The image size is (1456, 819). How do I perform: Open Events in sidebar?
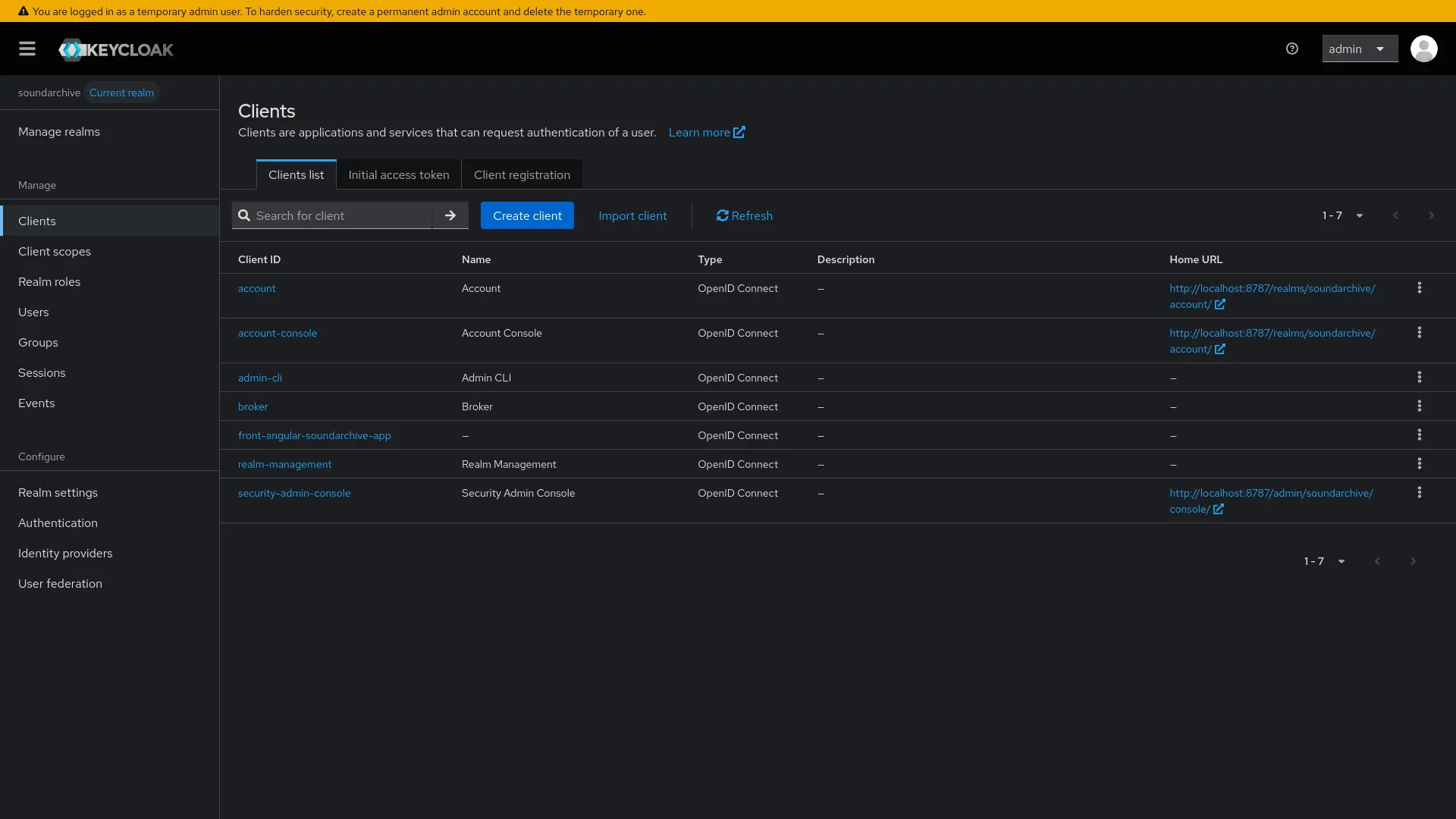tap(110, 403)
